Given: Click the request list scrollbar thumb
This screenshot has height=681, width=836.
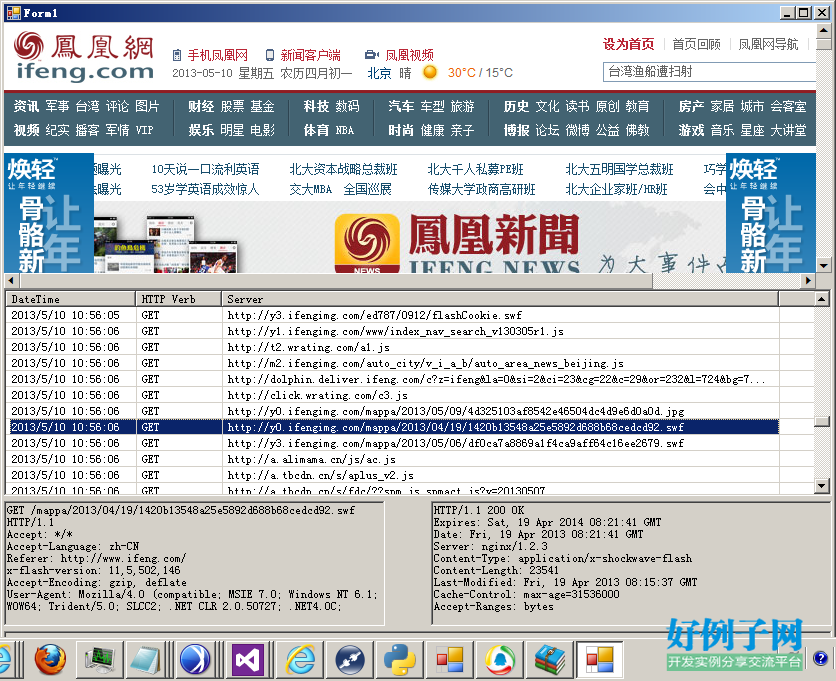Looking at the screenshot, I should [x=822, y=421].
